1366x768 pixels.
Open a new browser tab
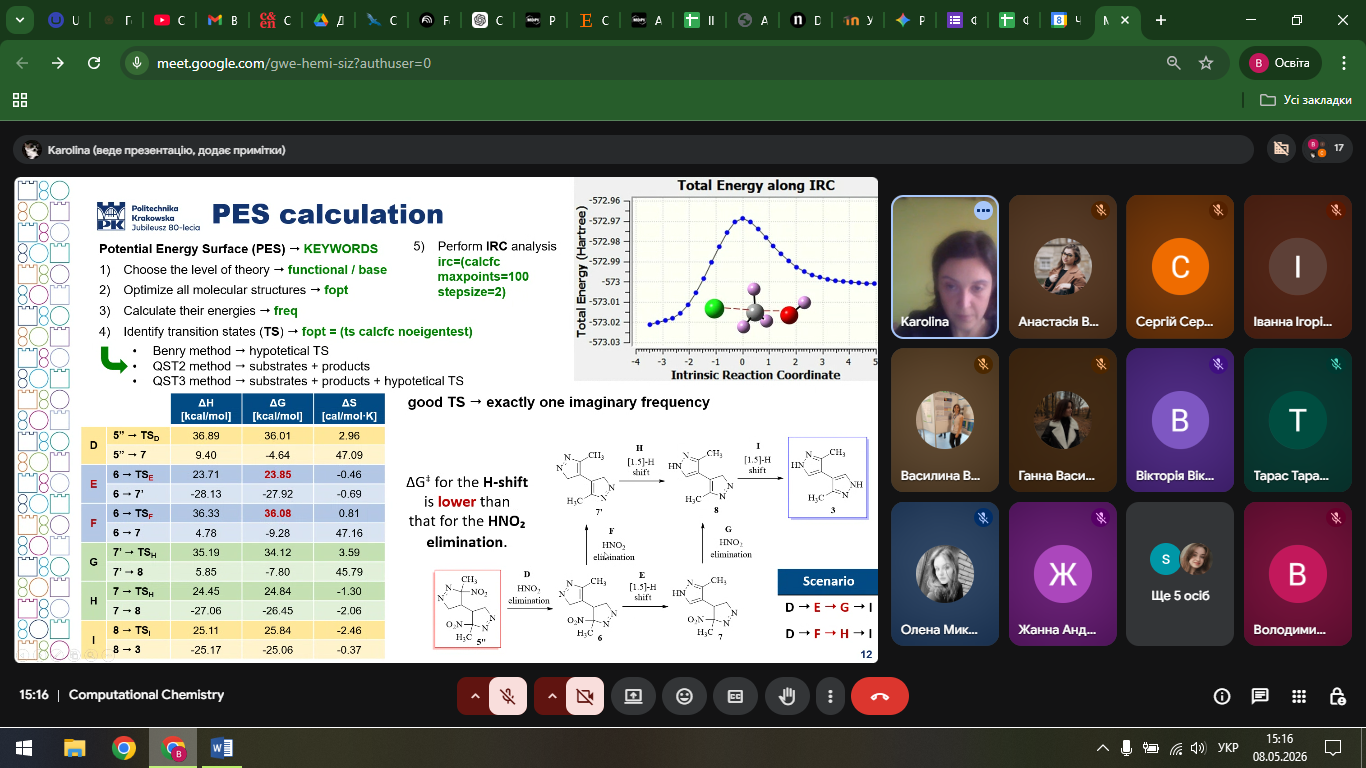pyautogui.click(x=1161, y=20)
